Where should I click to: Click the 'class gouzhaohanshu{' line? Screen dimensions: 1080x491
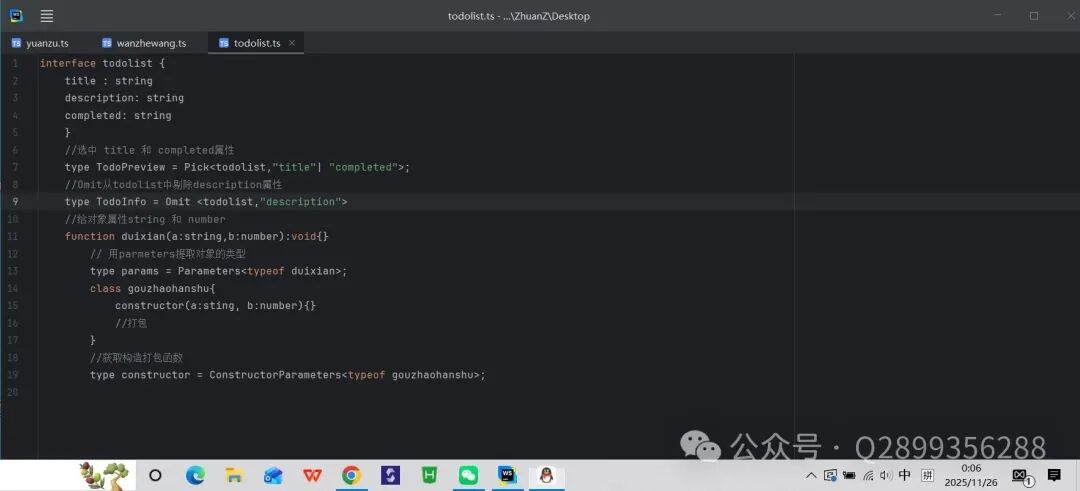point(153,289)
